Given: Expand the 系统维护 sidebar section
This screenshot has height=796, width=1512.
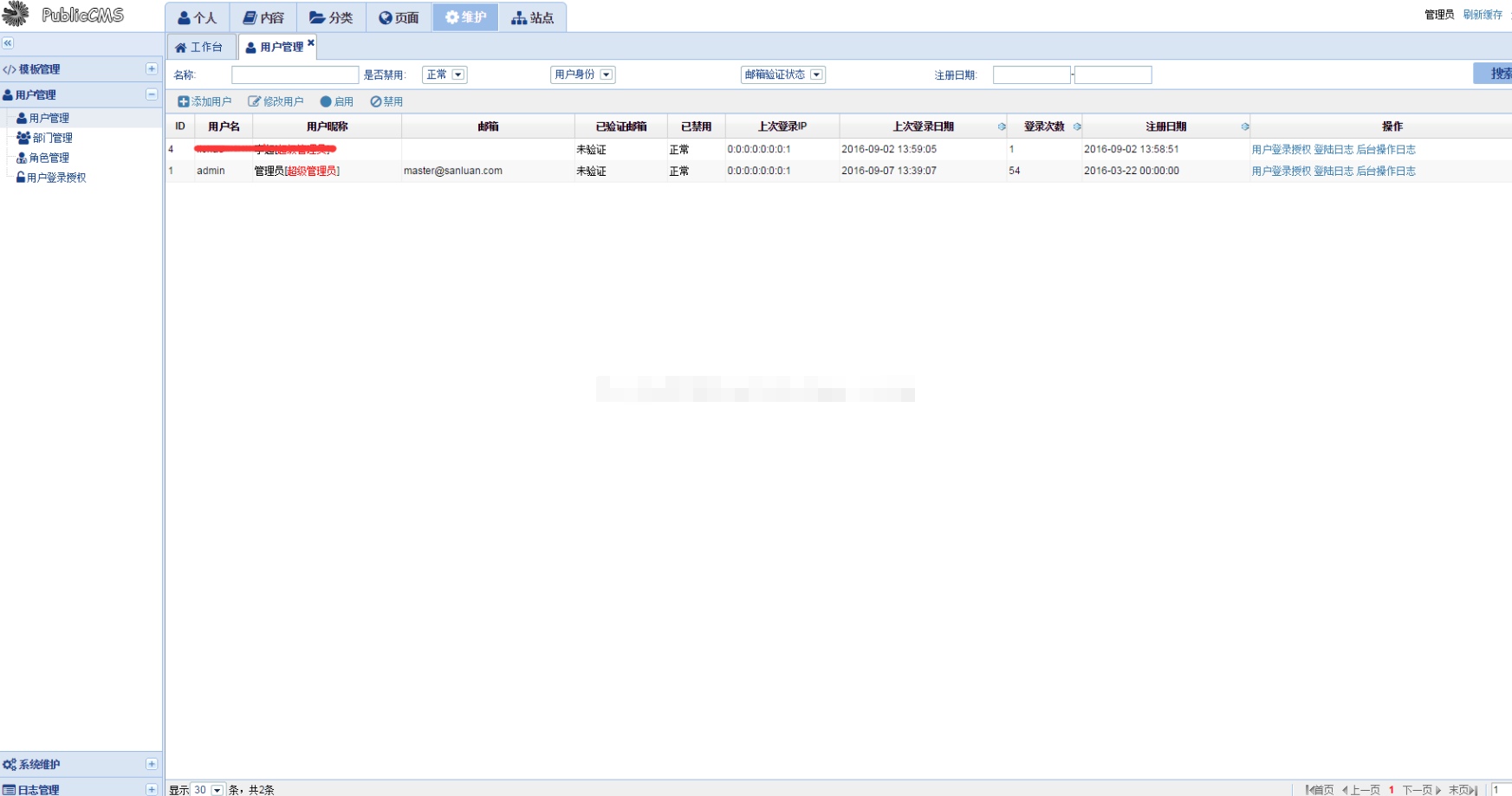Looking at the screenshot, I should click(152, 764).
